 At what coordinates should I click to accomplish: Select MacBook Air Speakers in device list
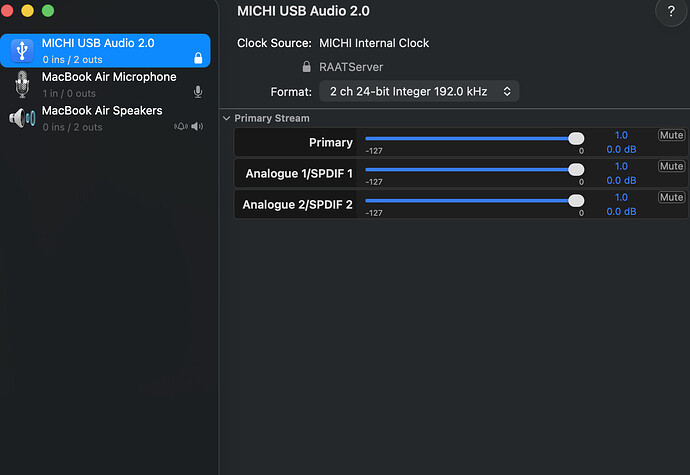pos(106,118)
